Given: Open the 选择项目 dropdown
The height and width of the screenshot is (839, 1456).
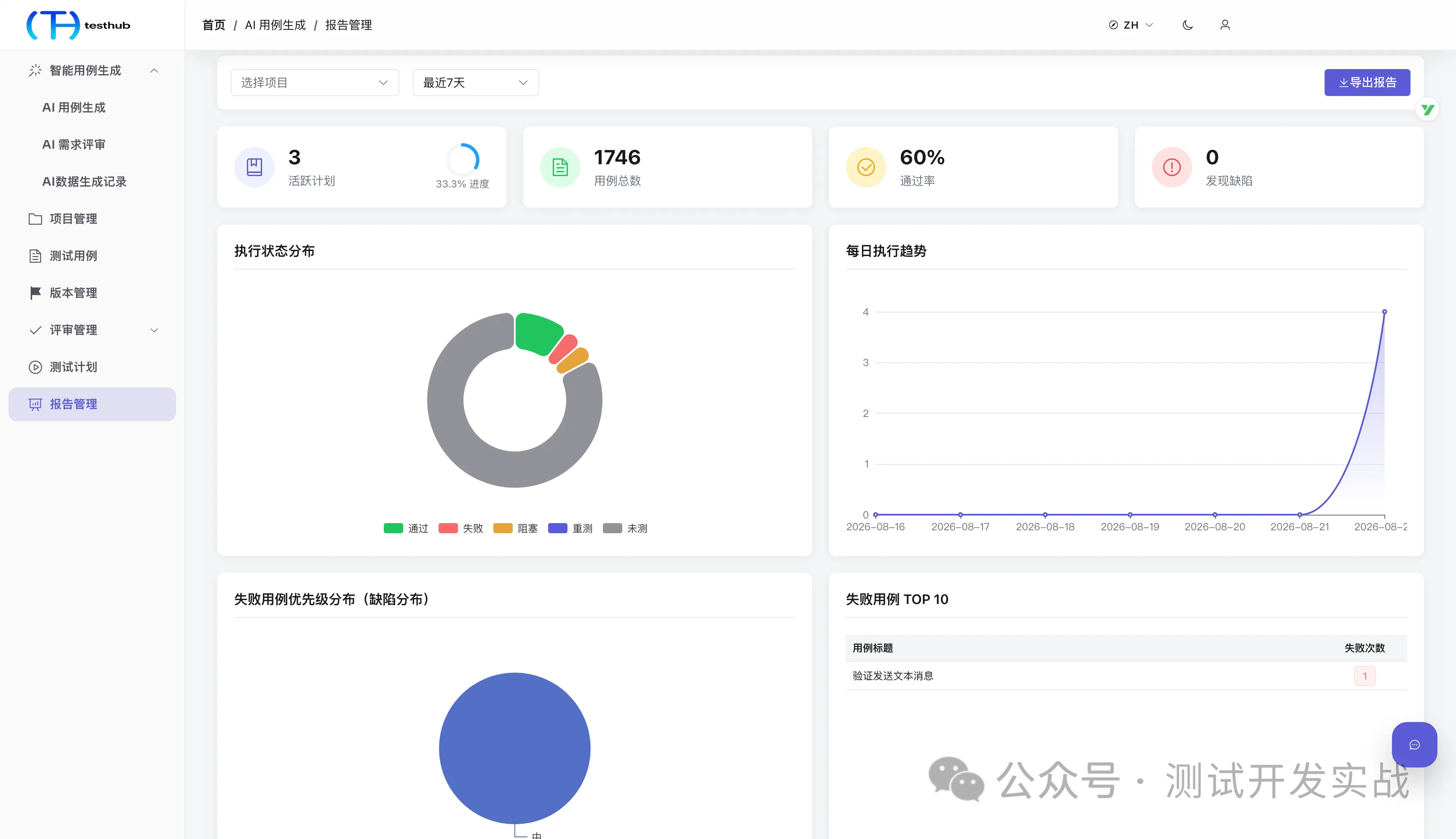Looking at the screenshot, I should click(315, 83).
